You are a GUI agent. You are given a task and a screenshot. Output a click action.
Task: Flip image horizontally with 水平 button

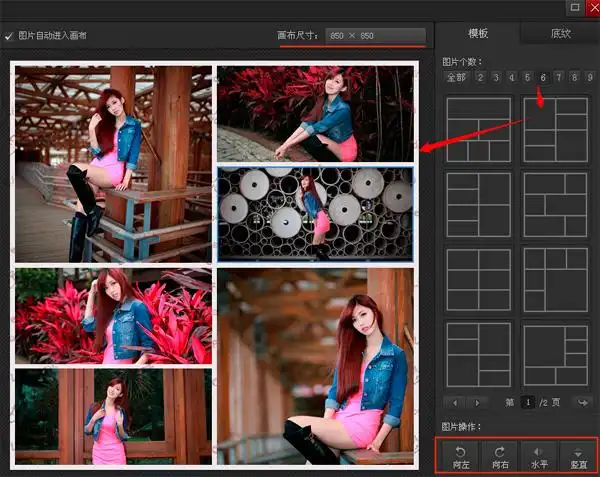click(x=538, y=456)
